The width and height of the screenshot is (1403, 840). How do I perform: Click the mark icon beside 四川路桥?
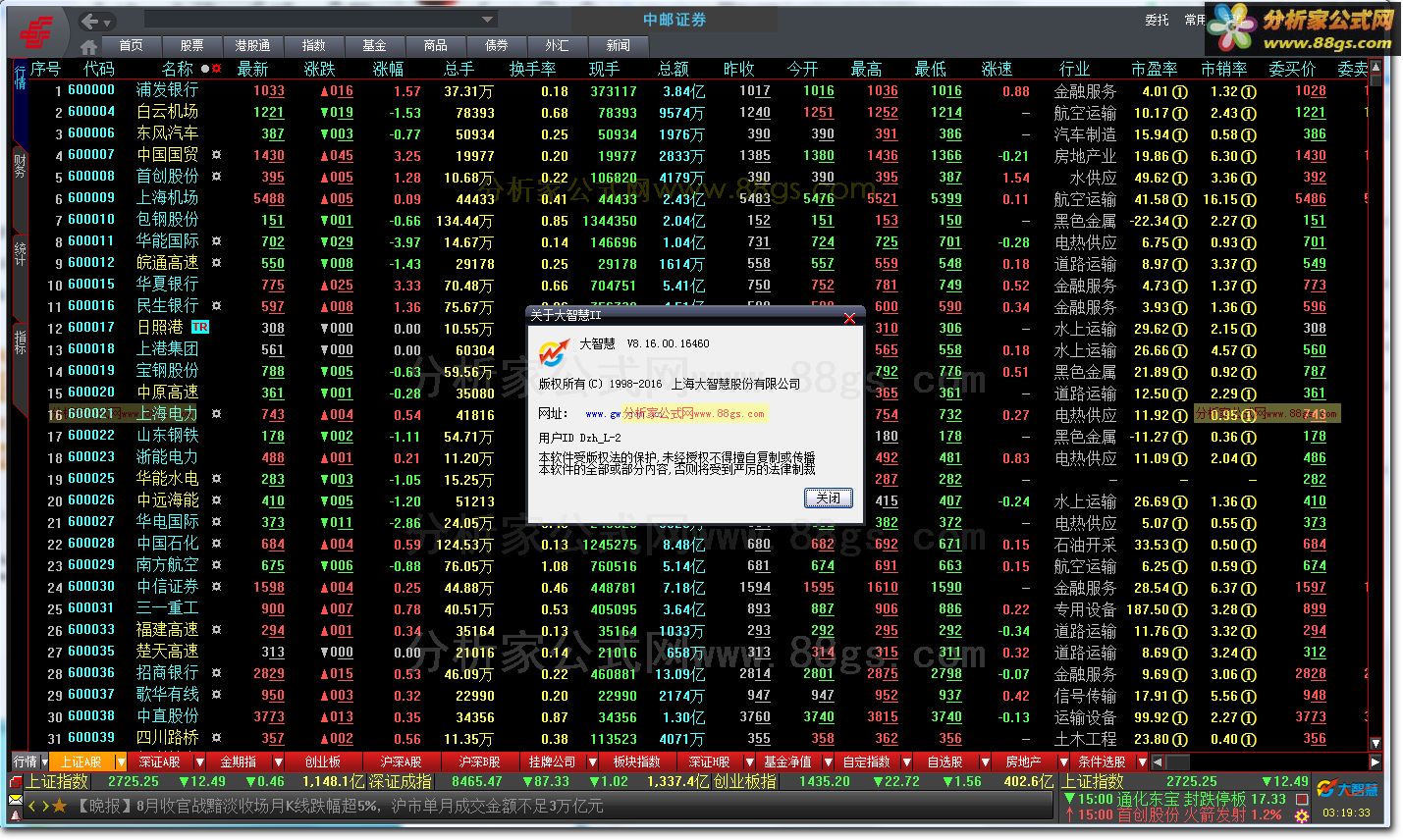217,739
